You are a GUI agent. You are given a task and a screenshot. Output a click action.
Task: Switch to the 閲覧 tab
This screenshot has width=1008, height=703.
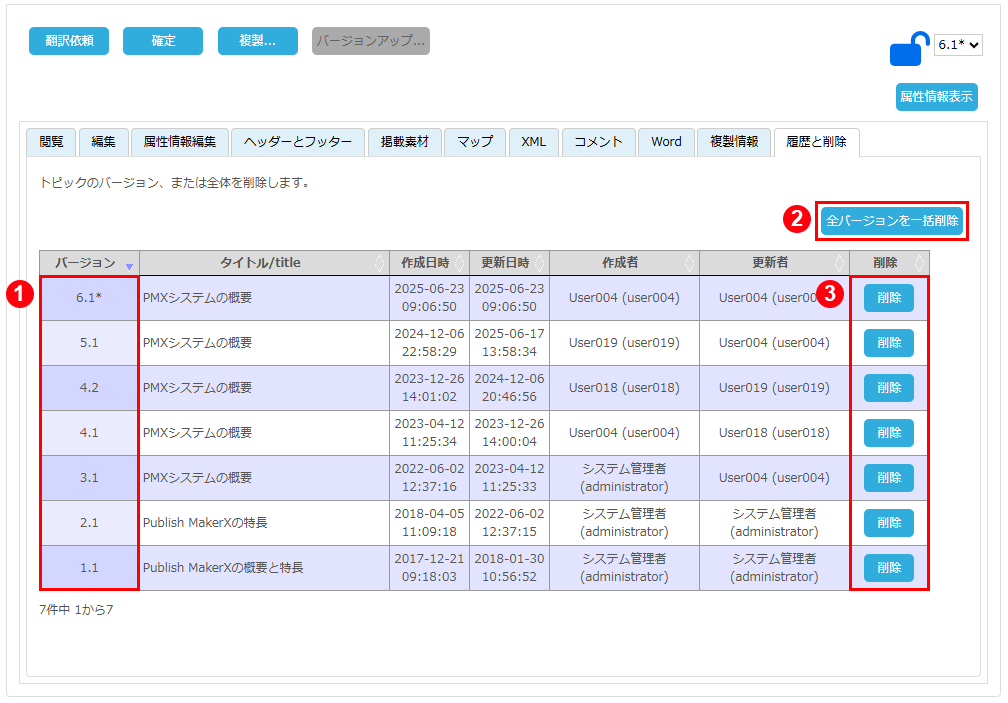[x=51, y=142]
